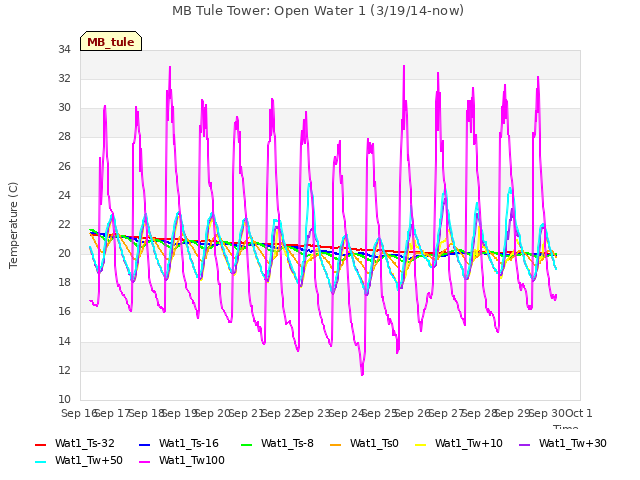Select the Wat1_Tw+50 legend label
640x480 pixels.
89,460
